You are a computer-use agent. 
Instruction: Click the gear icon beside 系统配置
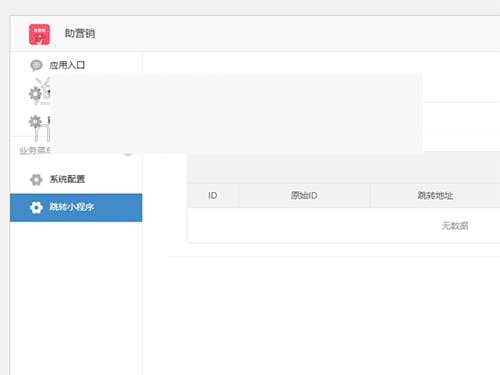point(36,179)
